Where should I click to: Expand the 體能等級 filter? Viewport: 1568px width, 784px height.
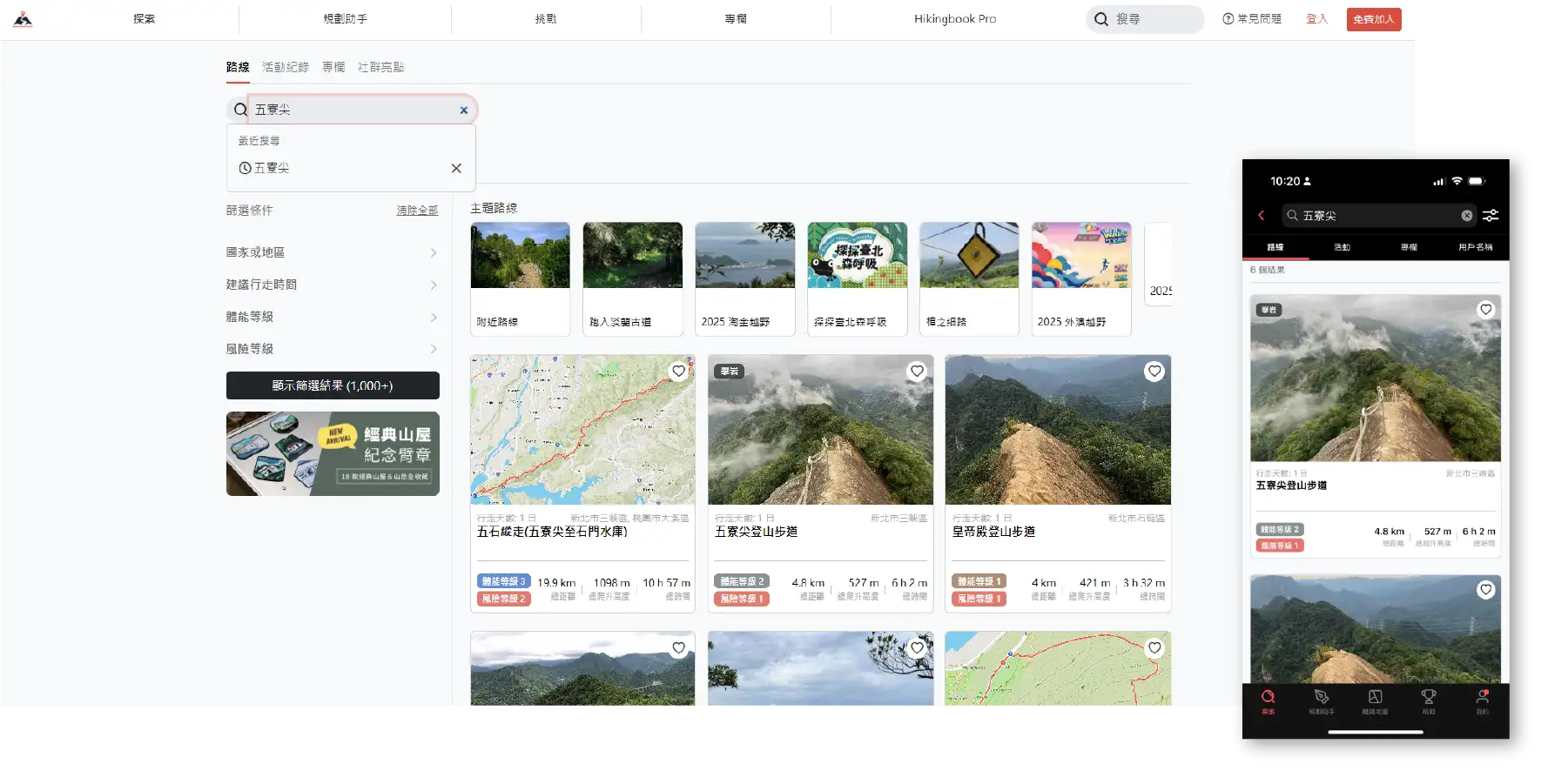tap(333, 317)
